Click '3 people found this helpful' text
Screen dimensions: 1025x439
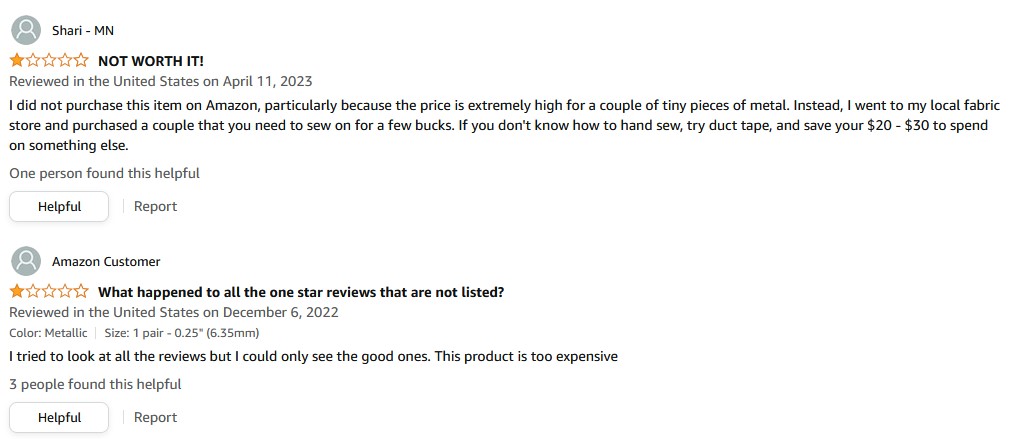coord(95,384)
